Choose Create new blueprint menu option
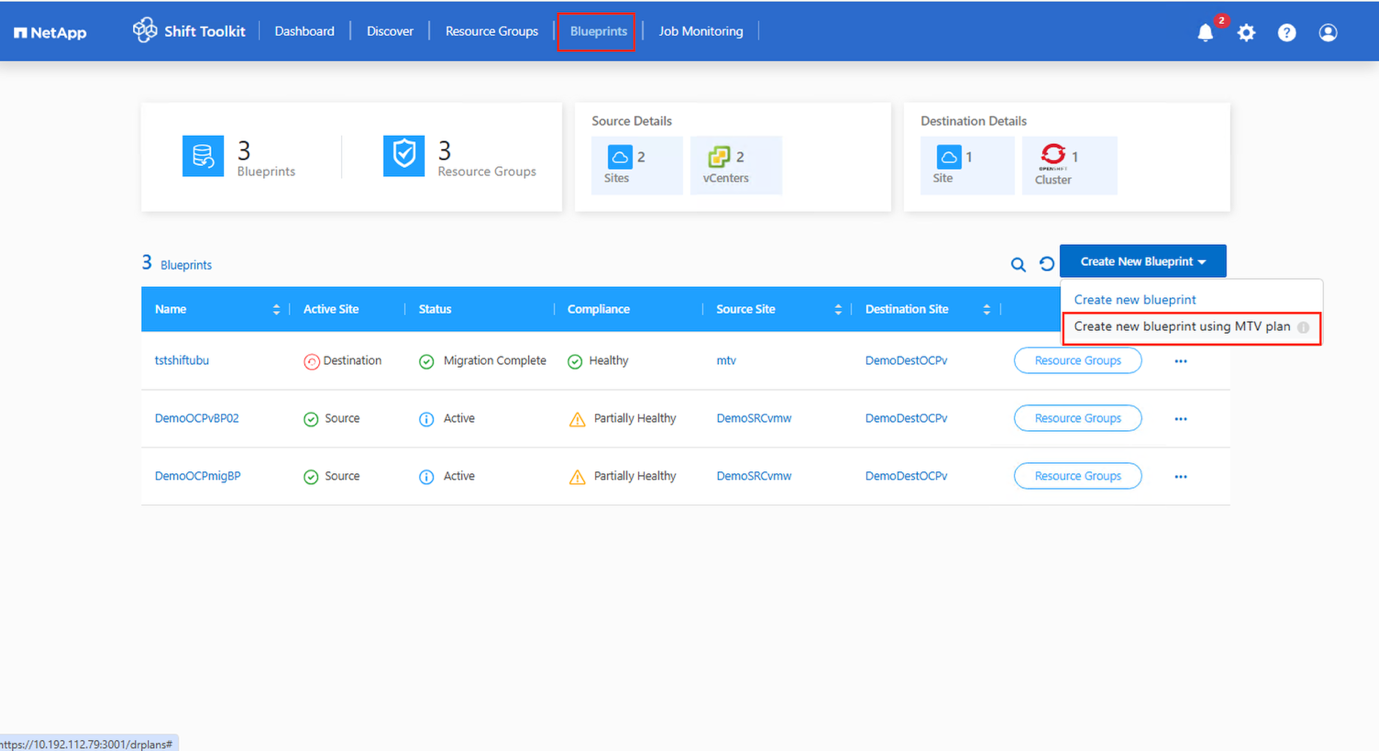 click(1134, 299)
